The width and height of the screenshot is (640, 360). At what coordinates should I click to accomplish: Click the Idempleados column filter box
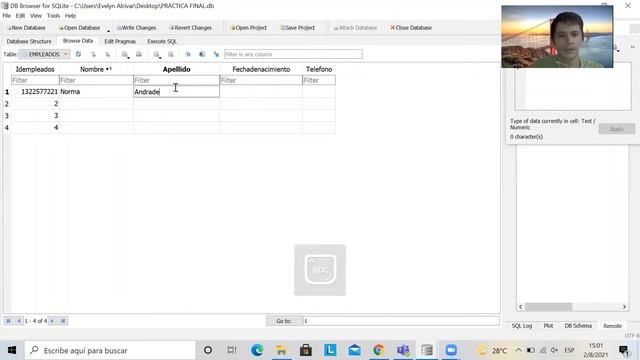(x=35, y=80)
